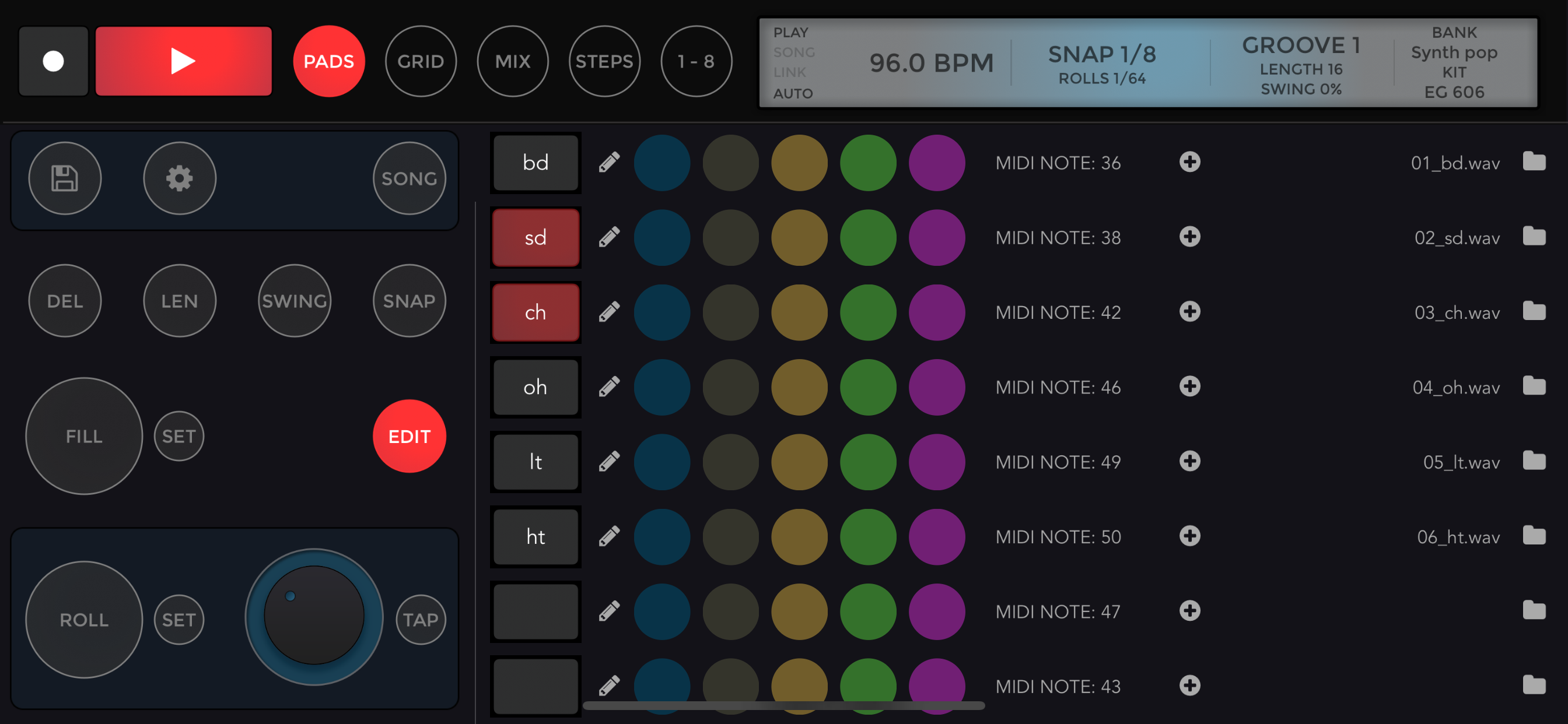Open the settings gear panel

(x=179, y=178)
